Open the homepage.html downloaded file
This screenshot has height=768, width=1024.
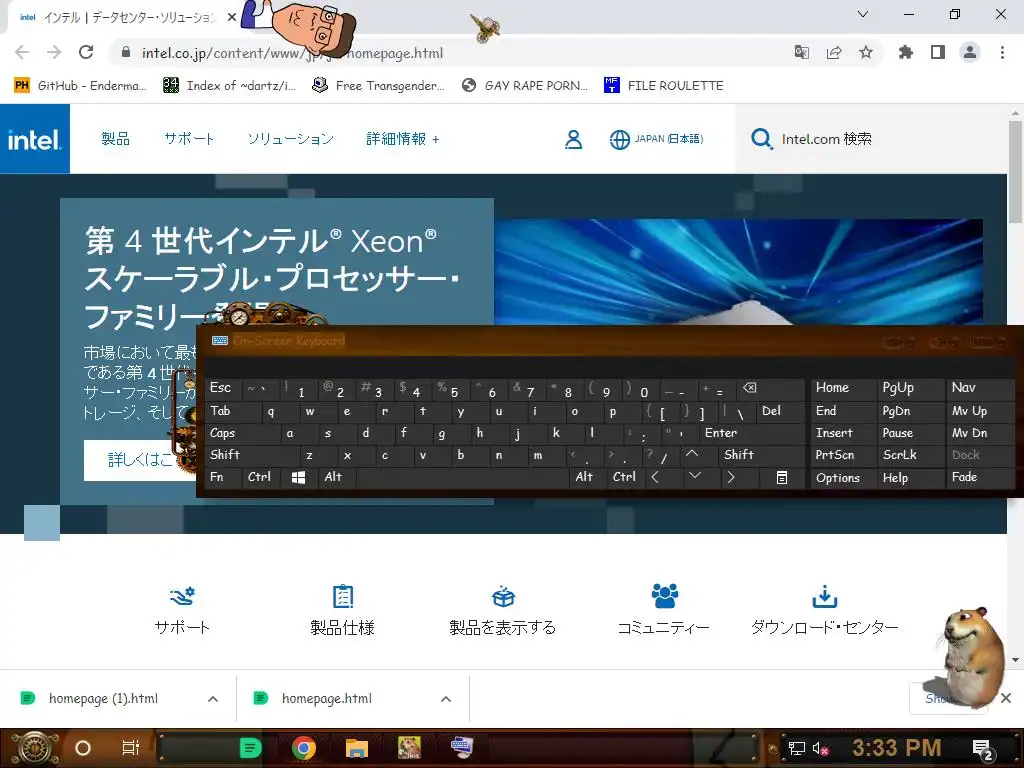pos(327,699)
